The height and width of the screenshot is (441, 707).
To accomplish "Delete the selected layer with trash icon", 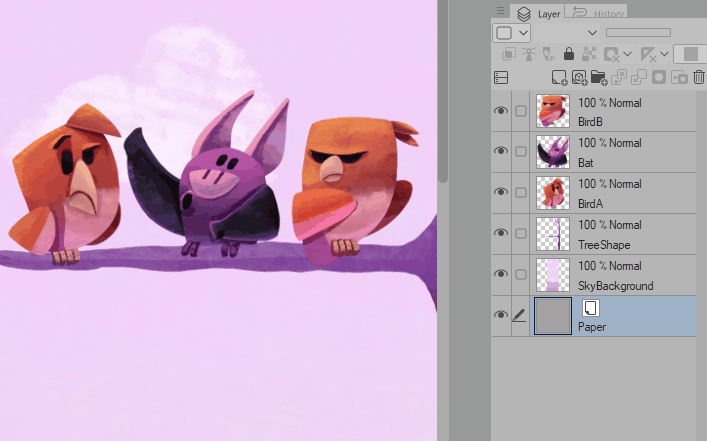I will tap(699, 77).
